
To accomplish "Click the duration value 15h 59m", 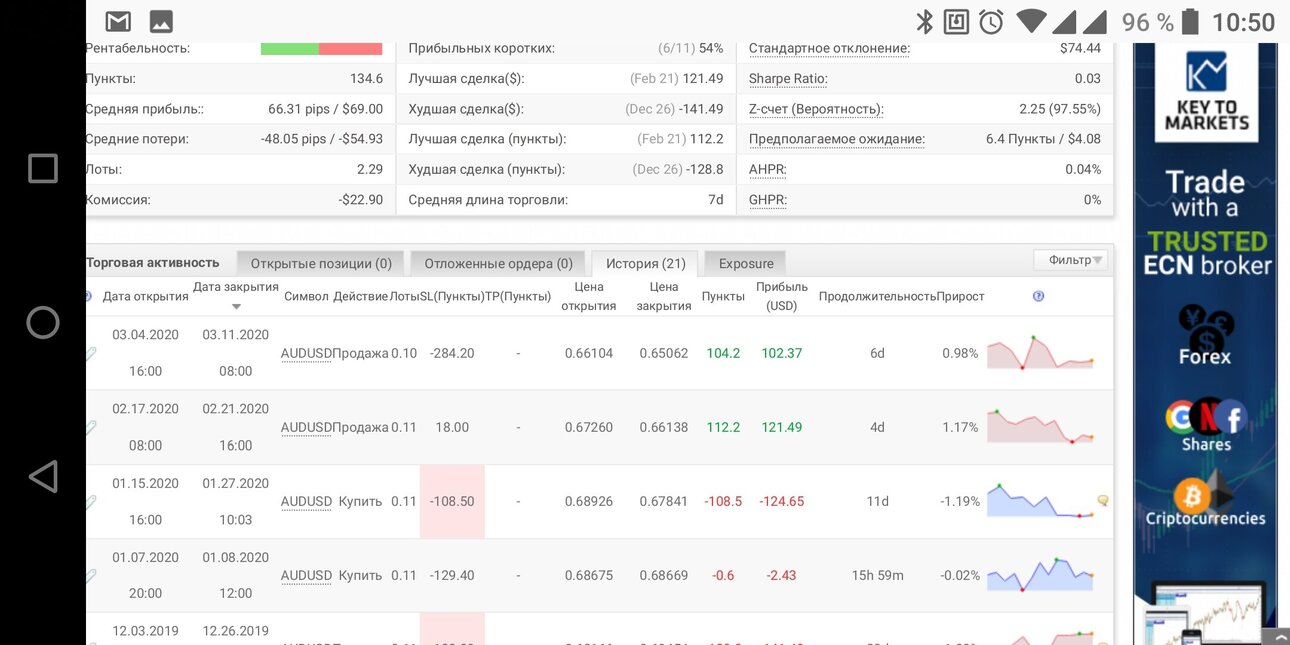I will [877, 575].
